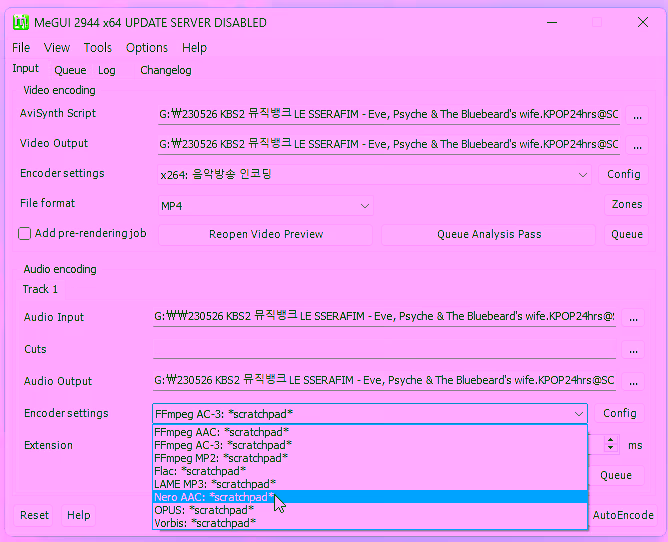Queue the audio encoding job
Image resolution: width=668 pixels, height=542 pixels.
(x=616, y=476)
